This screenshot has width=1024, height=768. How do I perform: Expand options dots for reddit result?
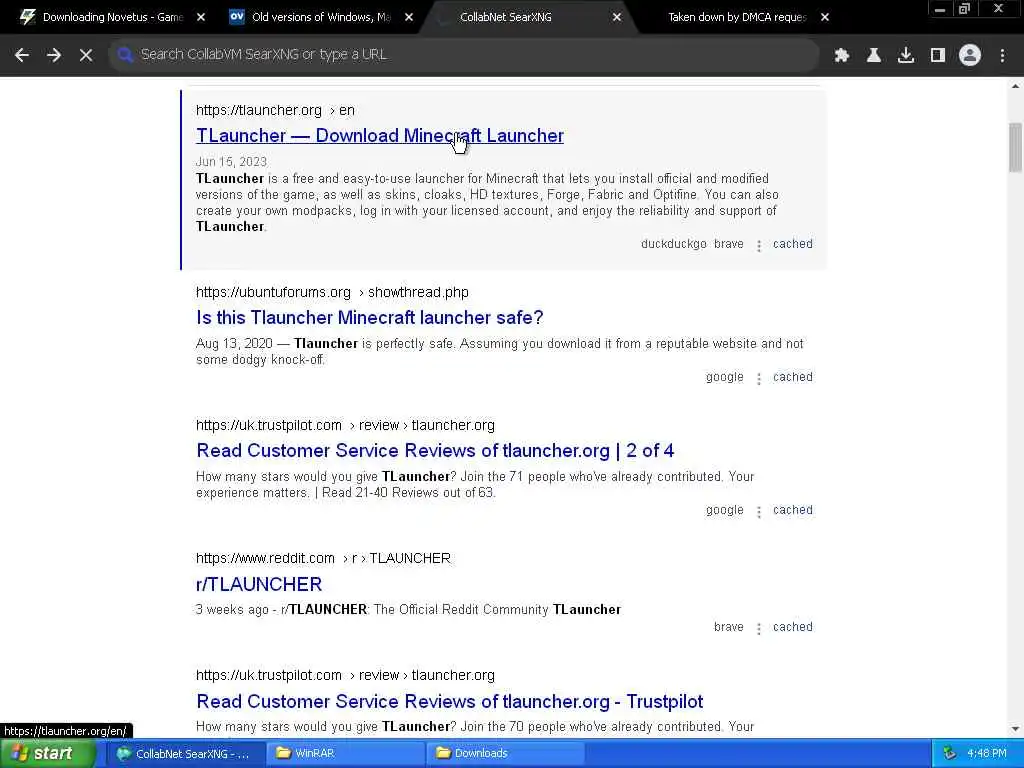tap(759, 630)
